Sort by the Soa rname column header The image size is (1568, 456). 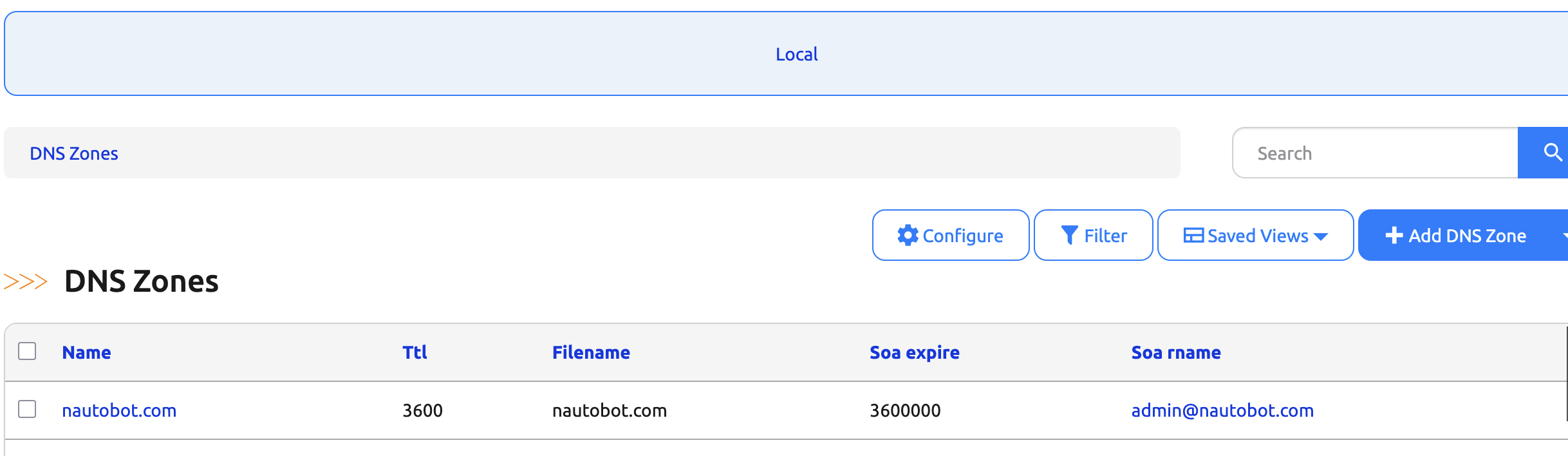[1176, 352]
